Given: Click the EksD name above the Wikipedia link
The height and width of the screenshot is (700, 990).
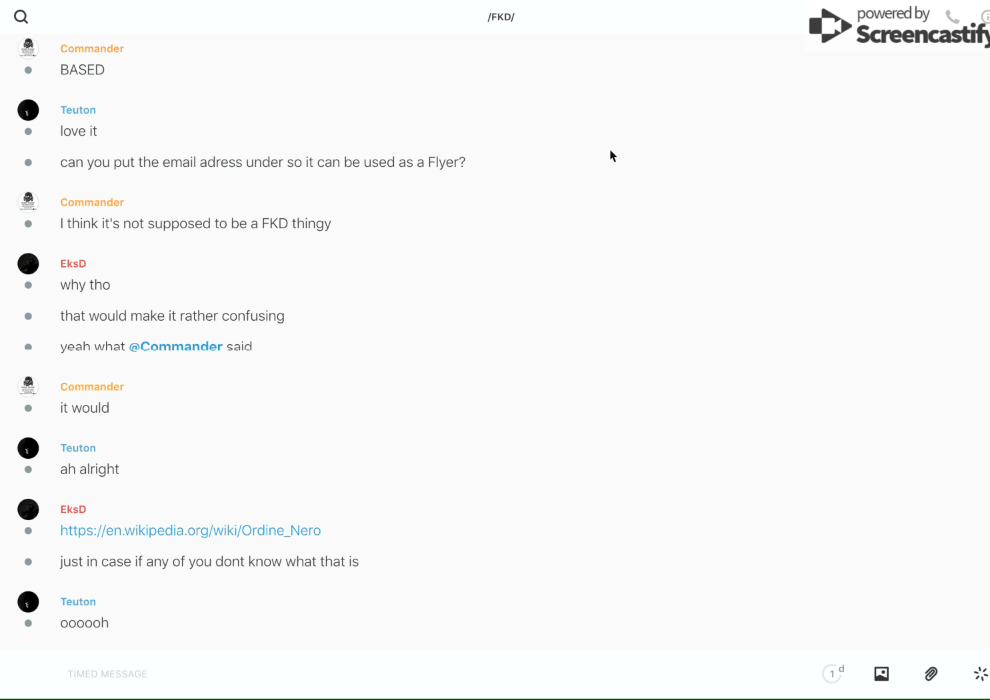Looking at the screenshot, I should point(73,510).
